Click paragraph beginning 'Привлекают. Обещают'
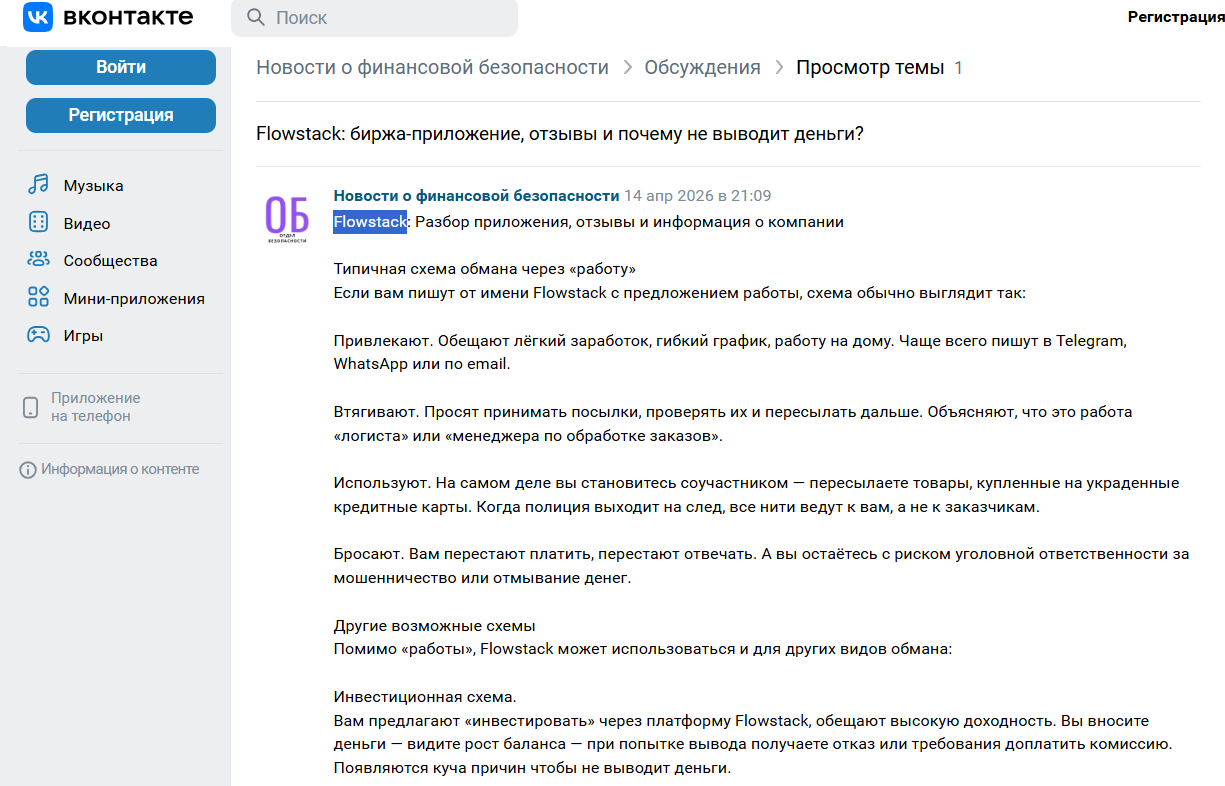1225x786 pixels. (731, 352)
